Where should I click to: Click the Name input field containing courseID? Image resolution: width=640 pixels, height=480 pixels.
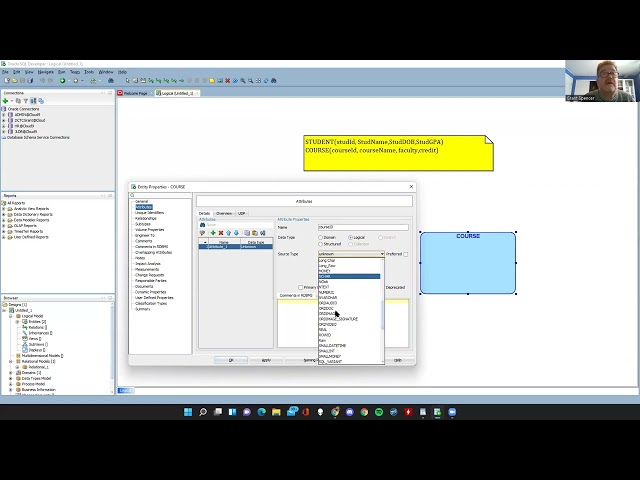click(363, 227)
